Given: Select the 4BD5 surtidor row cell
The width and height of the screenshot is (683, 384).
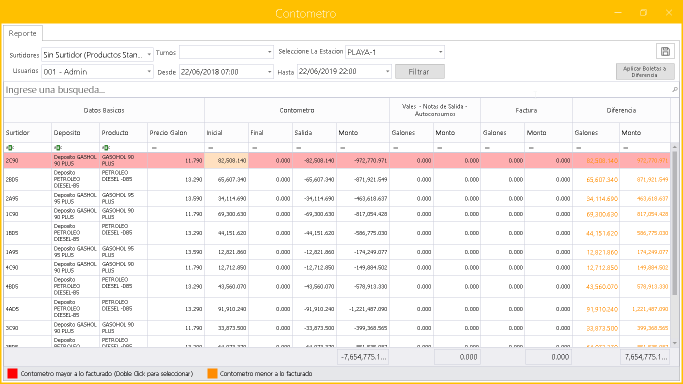Looking at the screenshot, I should (x=27, y=286).
